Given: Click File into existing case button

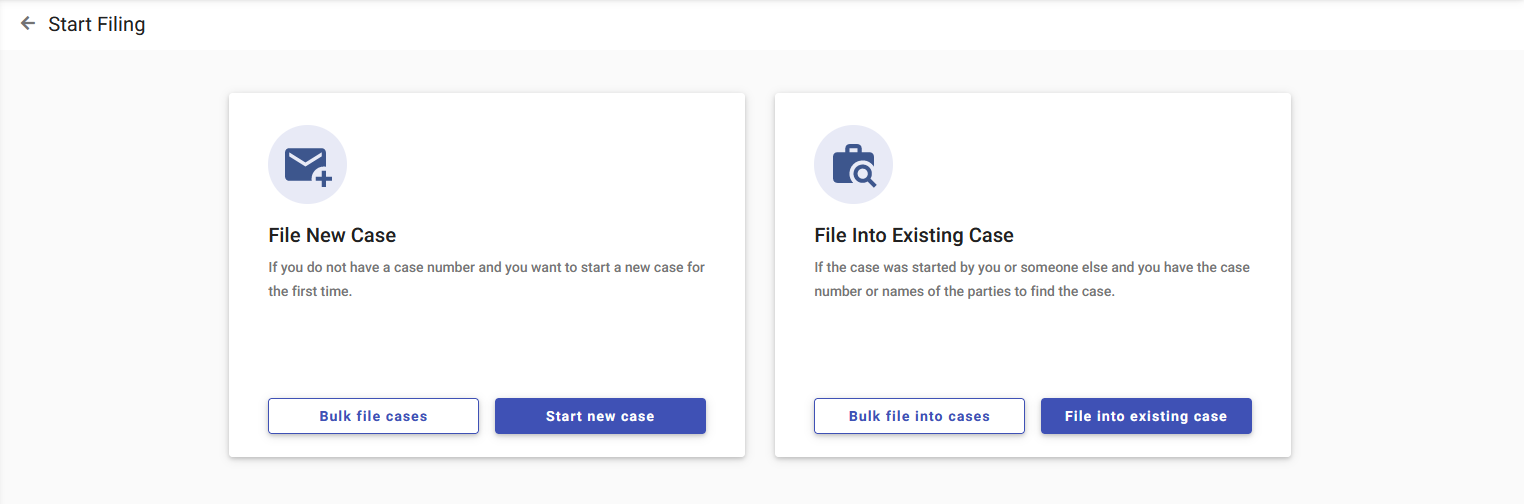Looking at the screenshot, I should (1146, 416).
